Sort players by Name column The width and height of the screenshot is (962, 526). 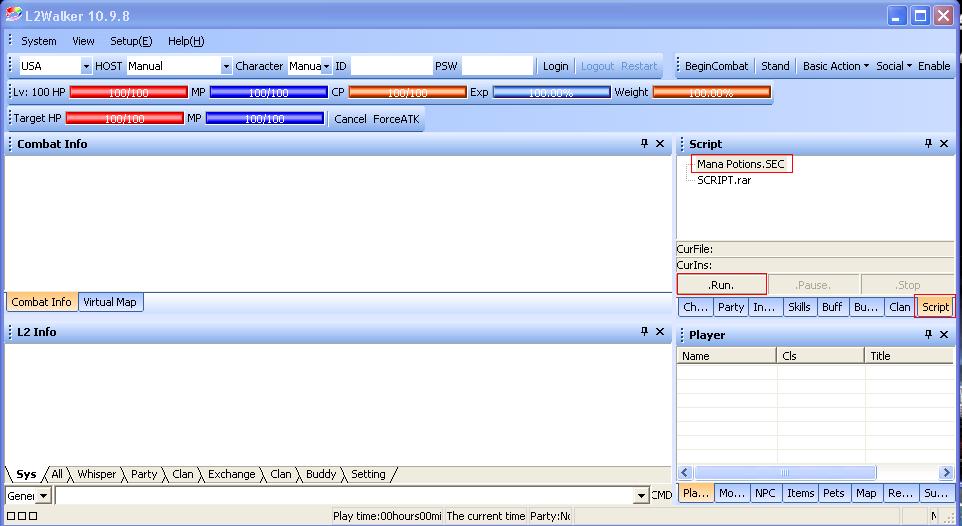(x=726, y=356)
